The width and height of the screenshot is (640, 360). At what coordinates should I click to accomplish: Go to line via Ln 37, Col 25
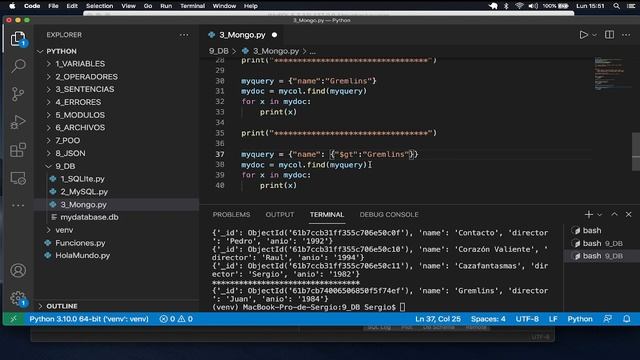tap(438, 319)
